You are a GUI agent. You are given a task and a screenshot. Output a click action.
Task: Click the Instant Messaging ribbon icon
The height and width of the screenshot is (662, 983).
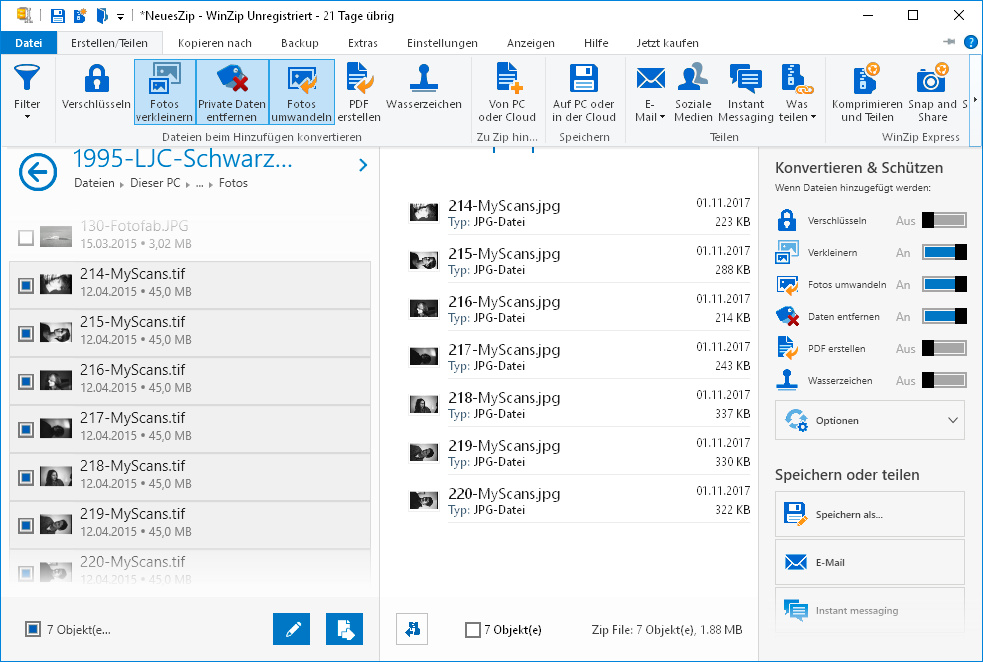click(745, 80)
